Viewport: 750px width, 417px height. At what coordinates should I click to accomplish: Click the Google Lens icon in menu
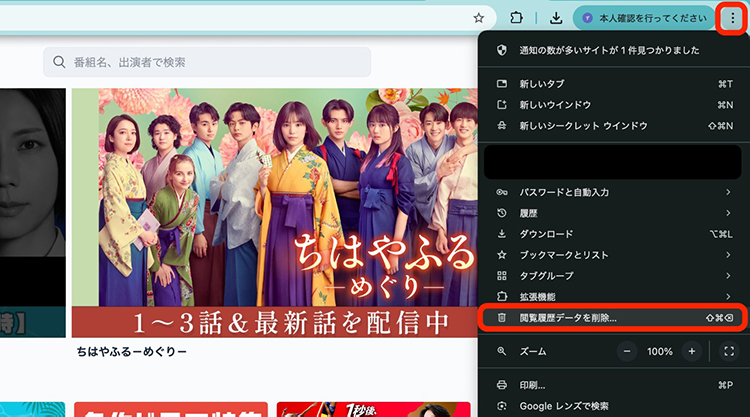pyautogui.click(x=501, y=406)
